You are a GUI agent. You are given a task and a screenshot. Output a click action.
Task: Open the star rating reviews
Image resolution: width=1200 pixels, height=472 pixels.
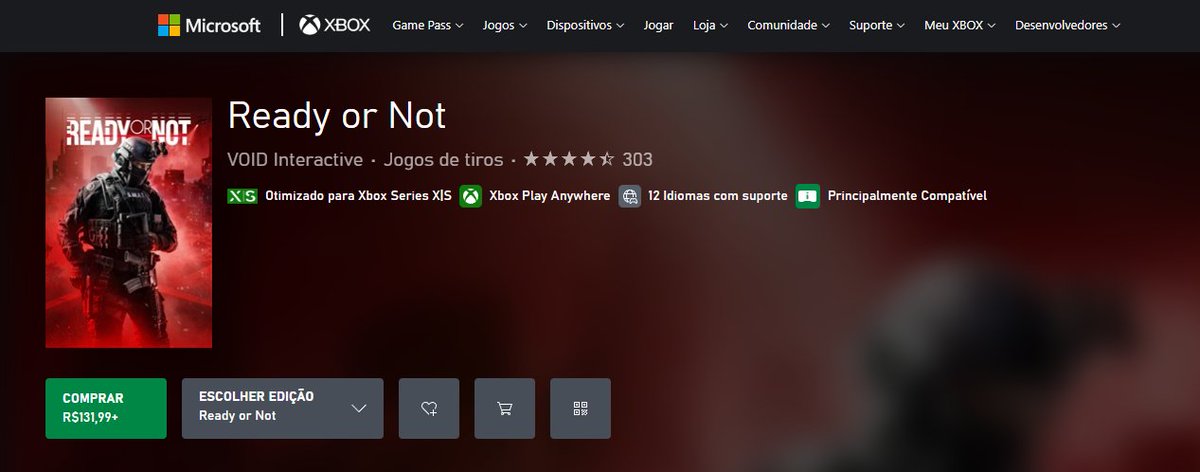coord(569,159)
